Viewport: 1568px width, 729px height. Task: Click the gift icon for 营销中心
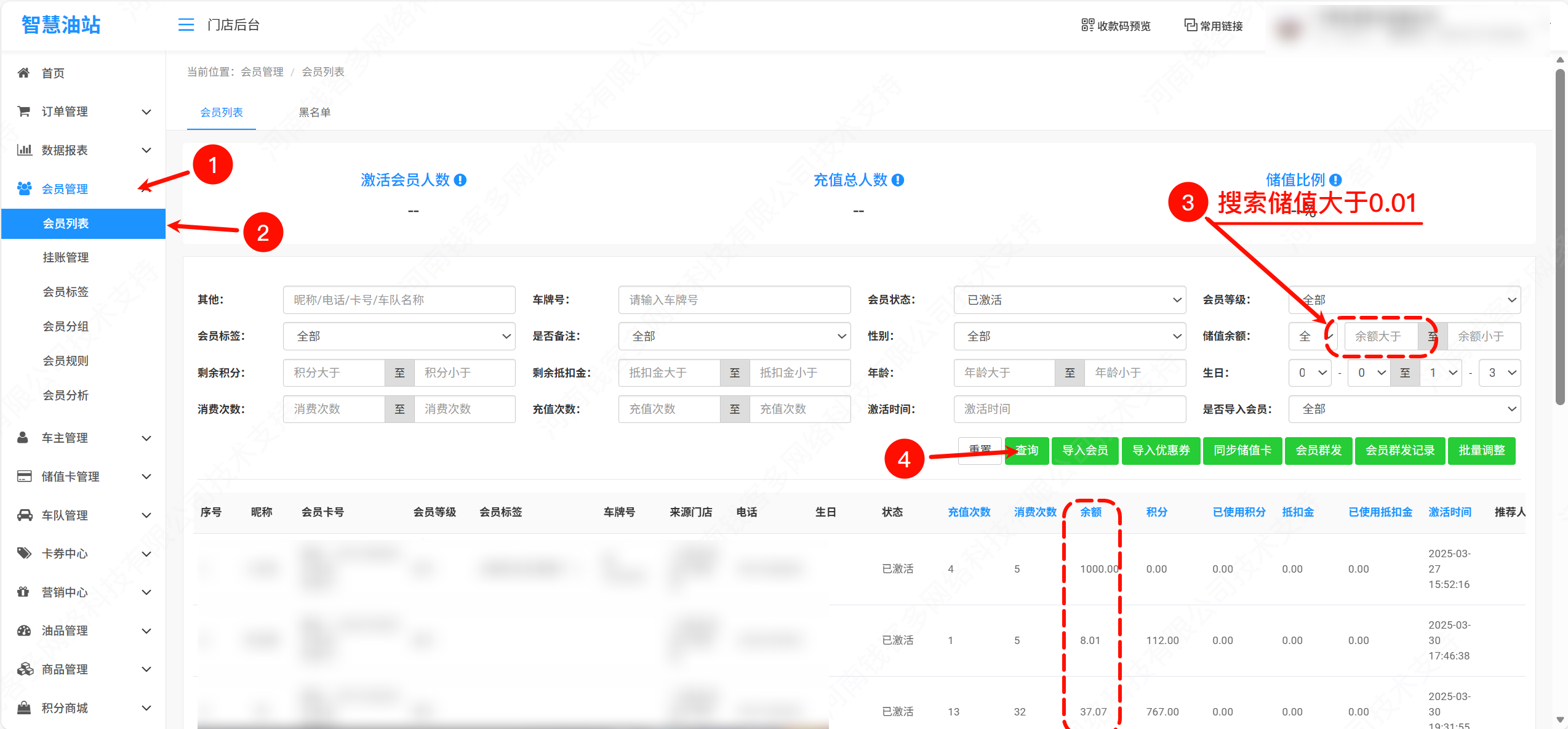click(23, 592)
